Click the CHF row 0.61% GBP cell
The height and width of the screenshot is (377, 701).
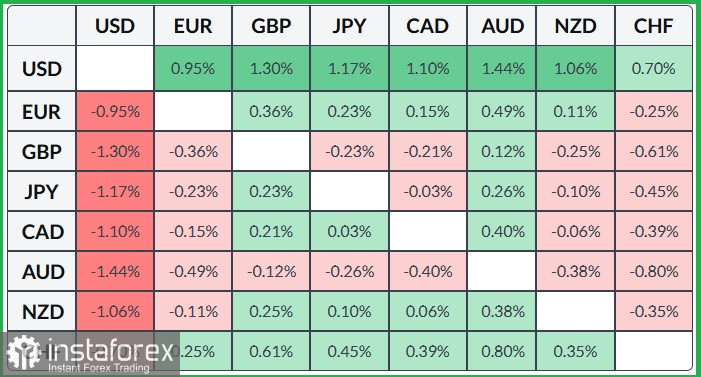tap(271, 351)
